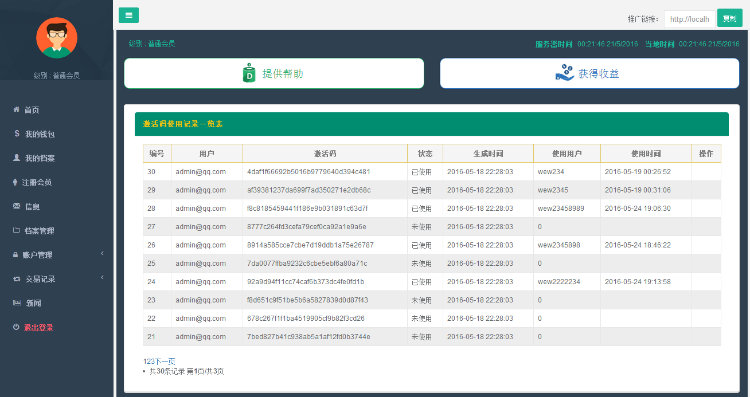Image resolution: width=750 pixels, height=397 pixels.
Task: Click the folder icon beside 档案管理
Action: (x=16, y=231)
